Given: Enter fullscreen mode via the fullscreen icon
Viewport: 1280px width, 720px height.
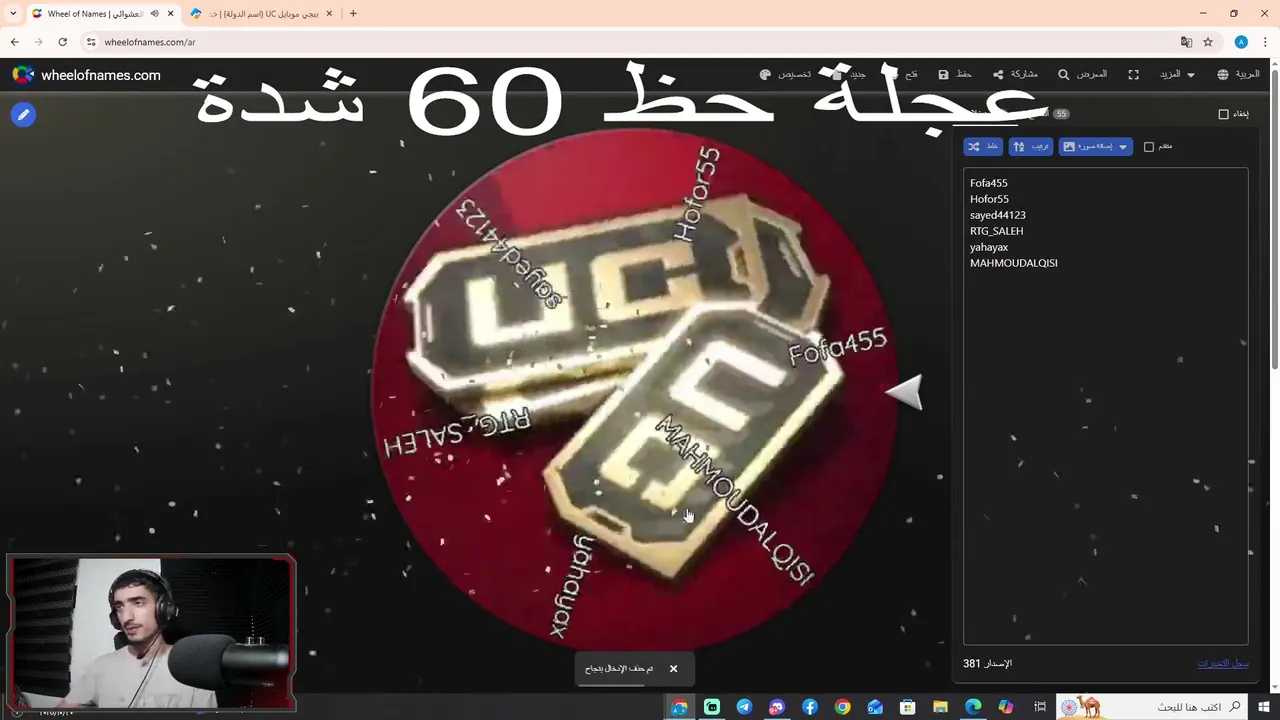Looking at the screenshot, I should (1133, 75).
